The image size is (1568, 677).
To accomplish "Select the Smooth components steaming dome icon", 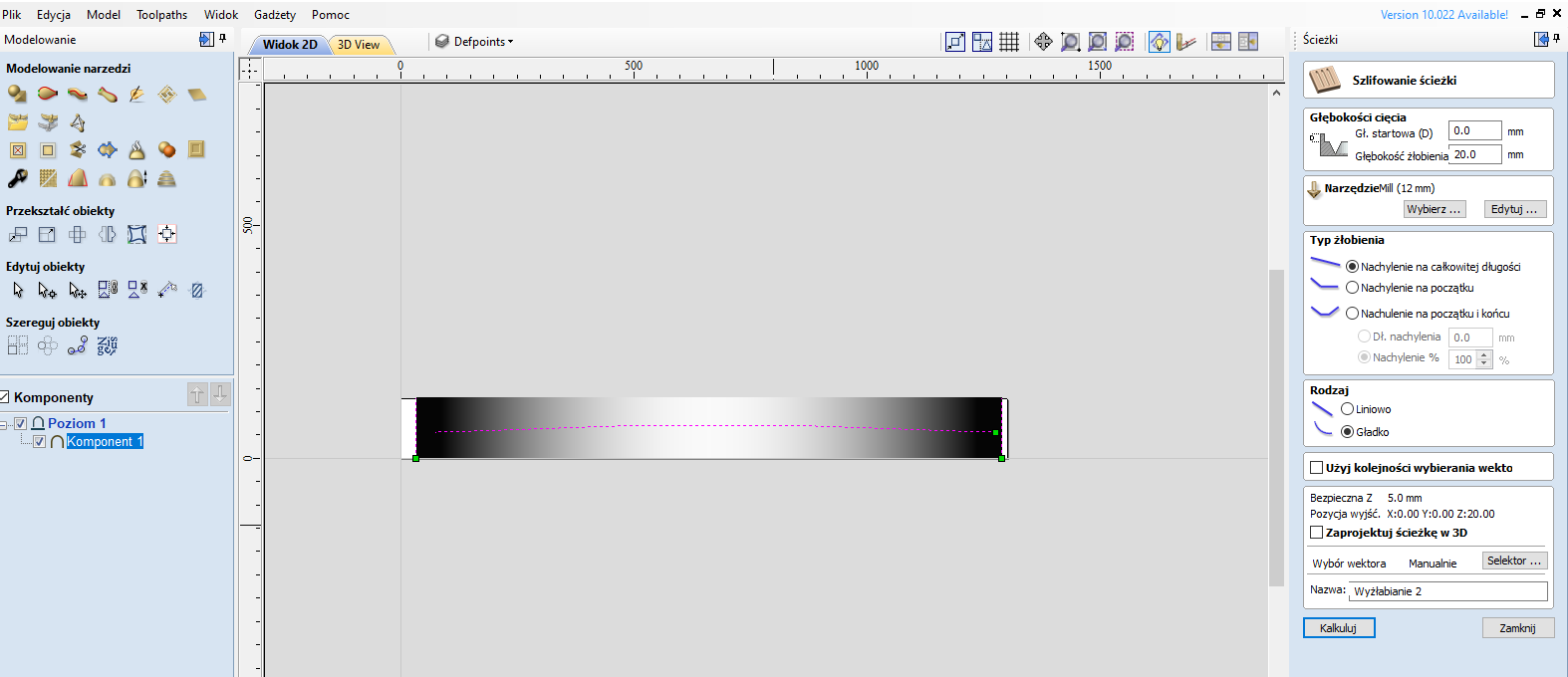I will click(136, 150).
